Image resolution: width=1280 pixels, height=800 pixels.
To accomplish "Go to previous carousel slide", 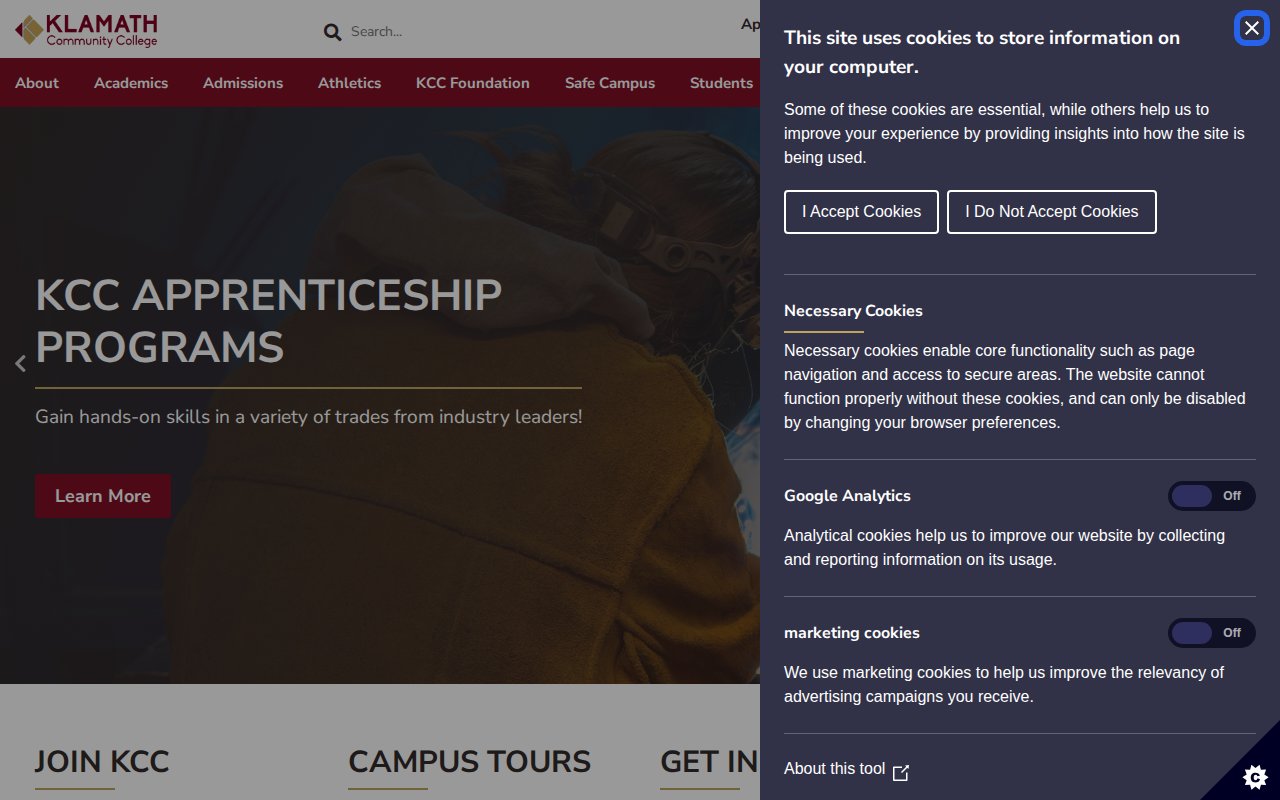I will pyautogui.click(x=20, y=364).
